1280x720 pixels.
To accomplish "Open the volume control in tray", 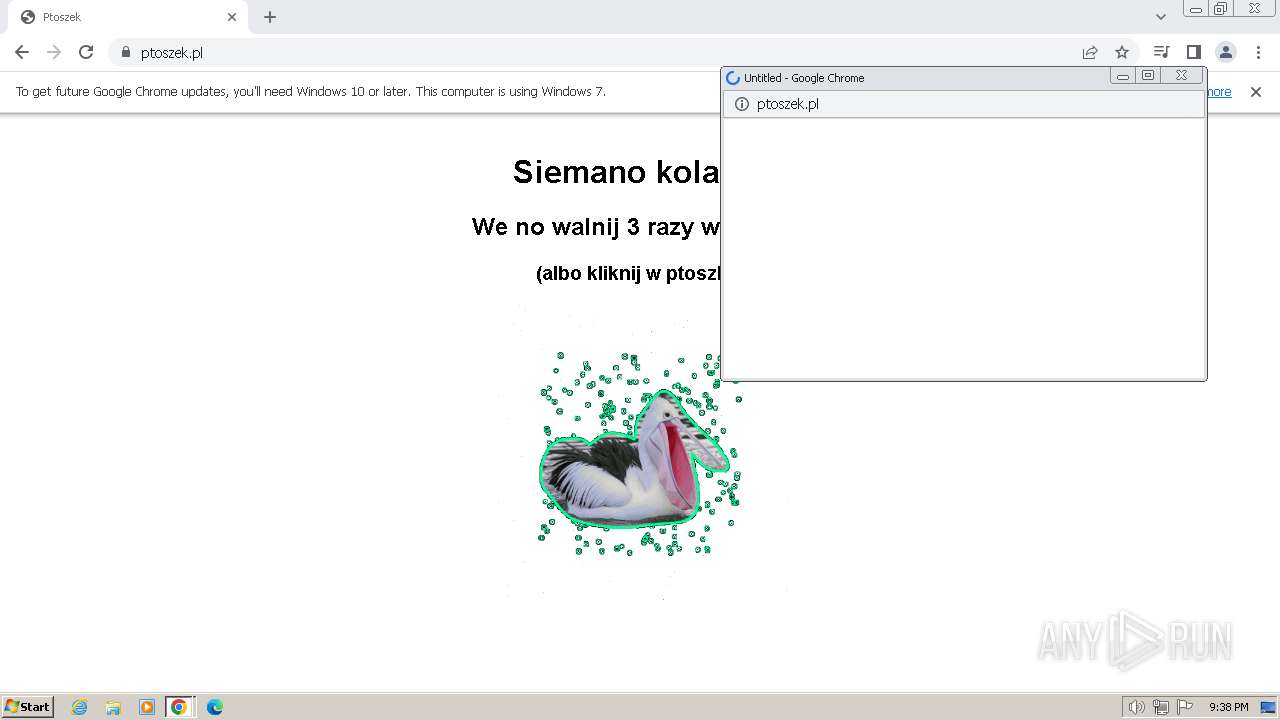I will pos(1136,707).
